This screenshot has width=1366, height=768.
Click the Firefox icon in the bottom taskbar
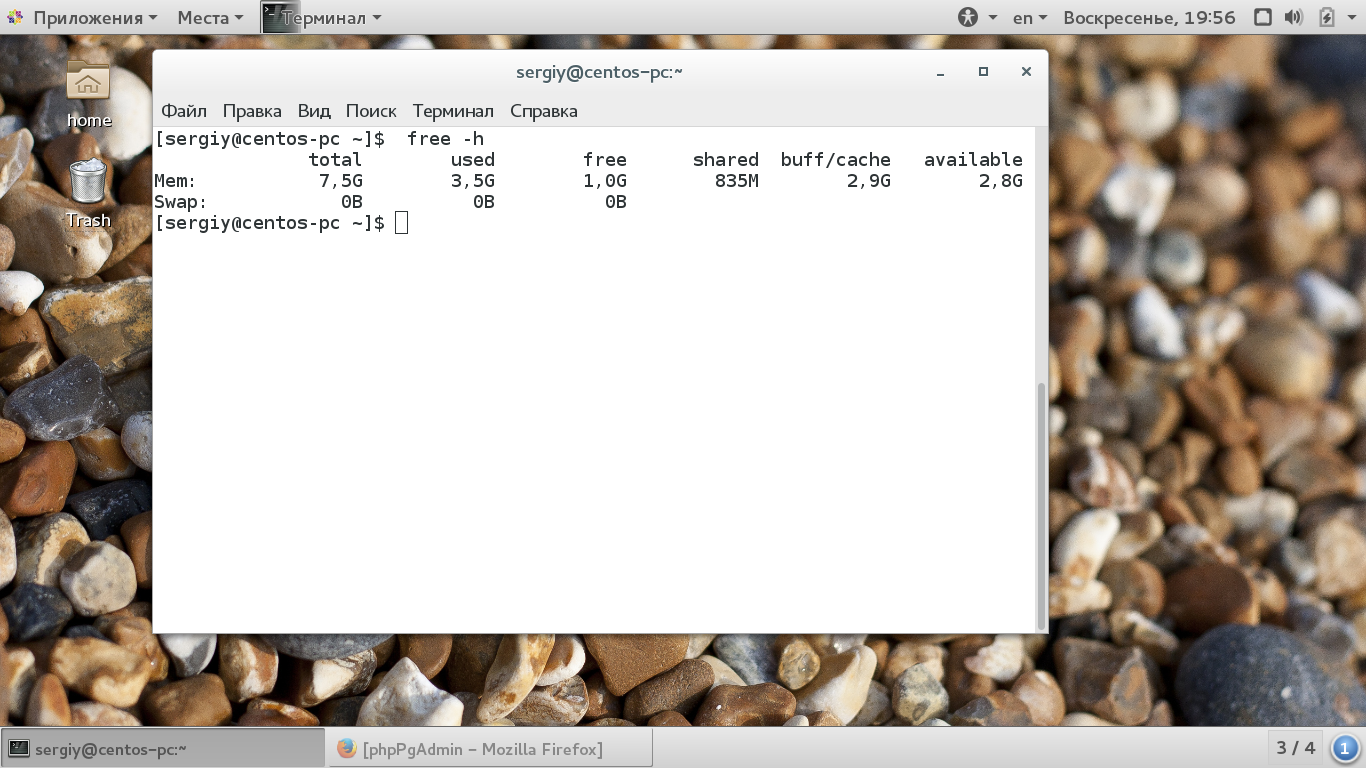347,748
